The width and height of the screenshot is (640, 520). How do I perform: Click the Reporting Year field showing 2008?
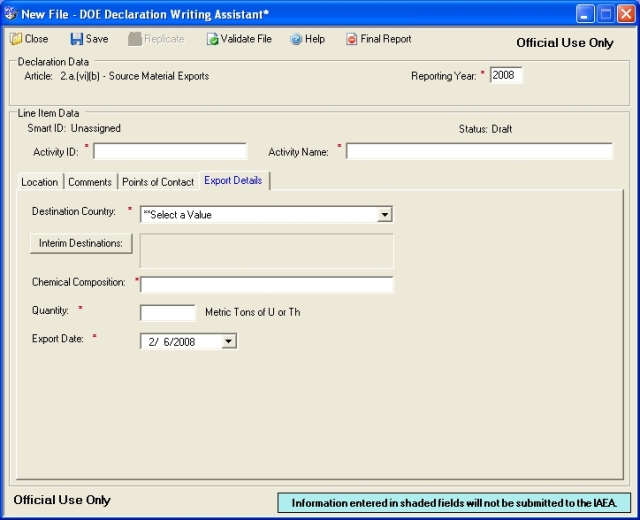(506, 75)
